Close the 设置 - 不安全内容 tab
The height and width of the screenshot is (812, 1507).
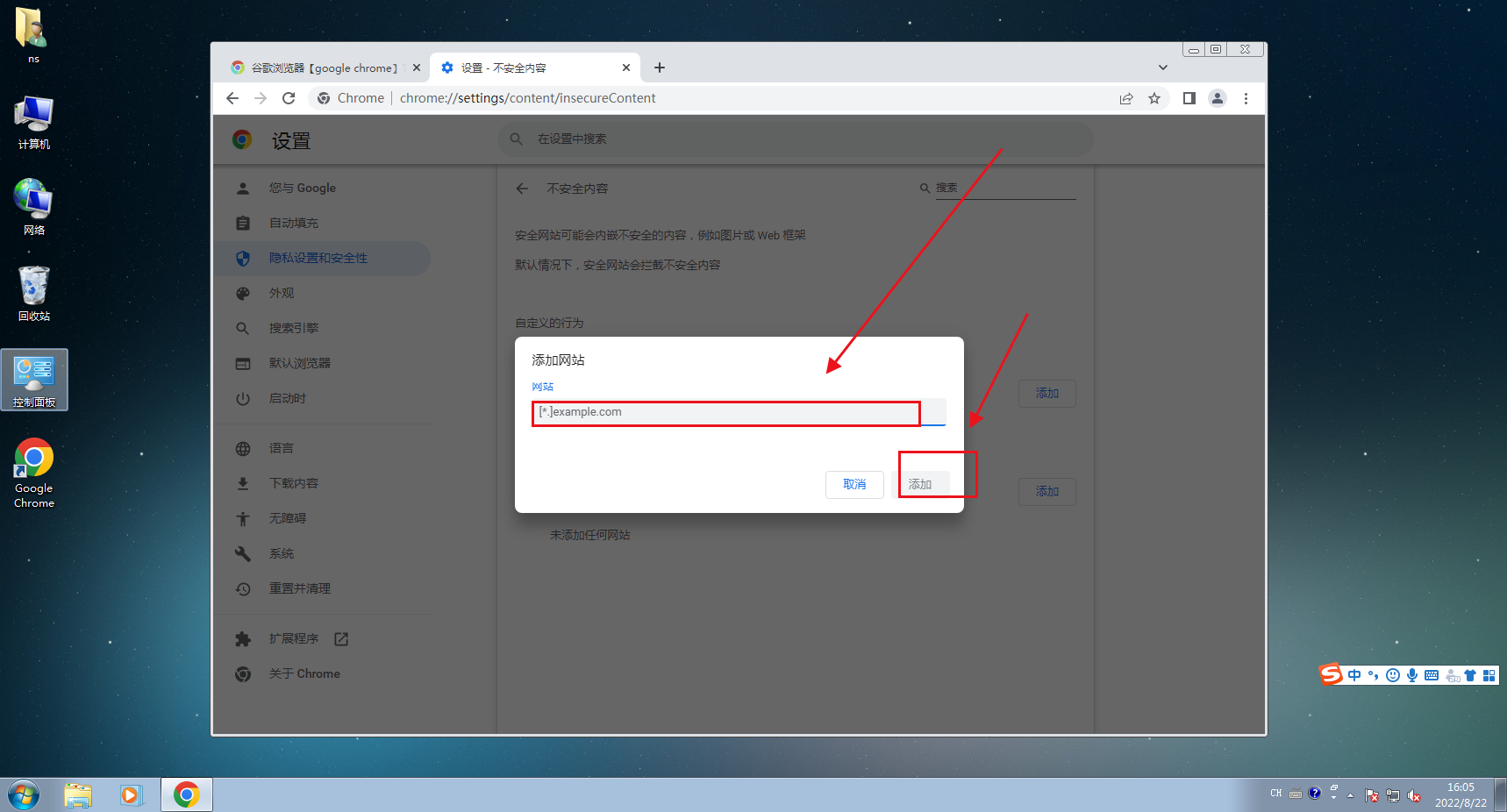coord(626,68)
